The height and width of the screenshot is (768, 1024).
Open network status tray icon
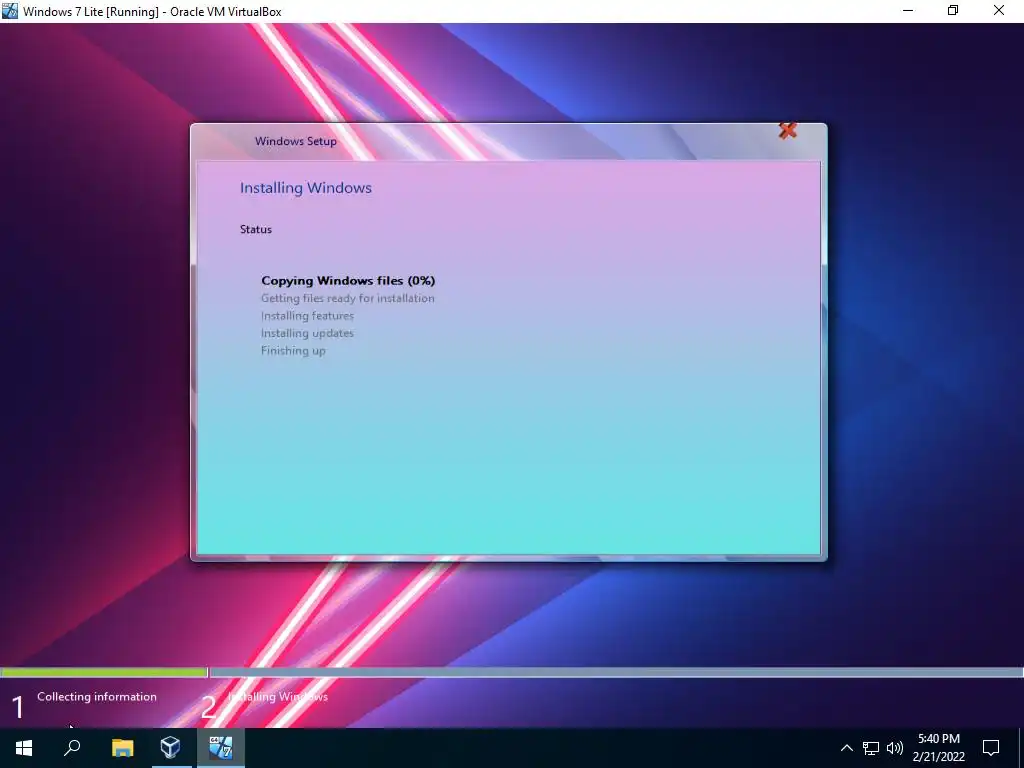coord(871,748)
